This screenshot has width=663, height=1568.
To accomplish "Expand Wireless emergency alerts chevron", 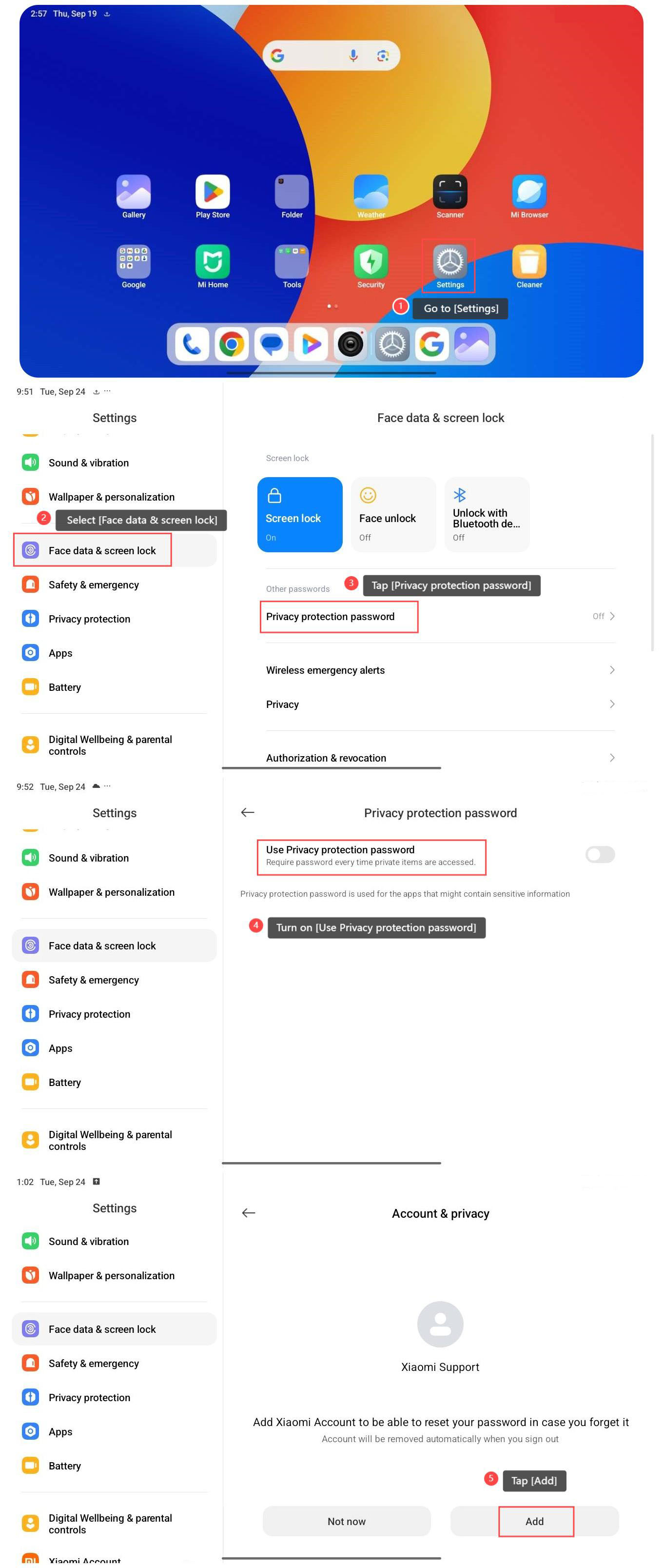I will [611, 669].
